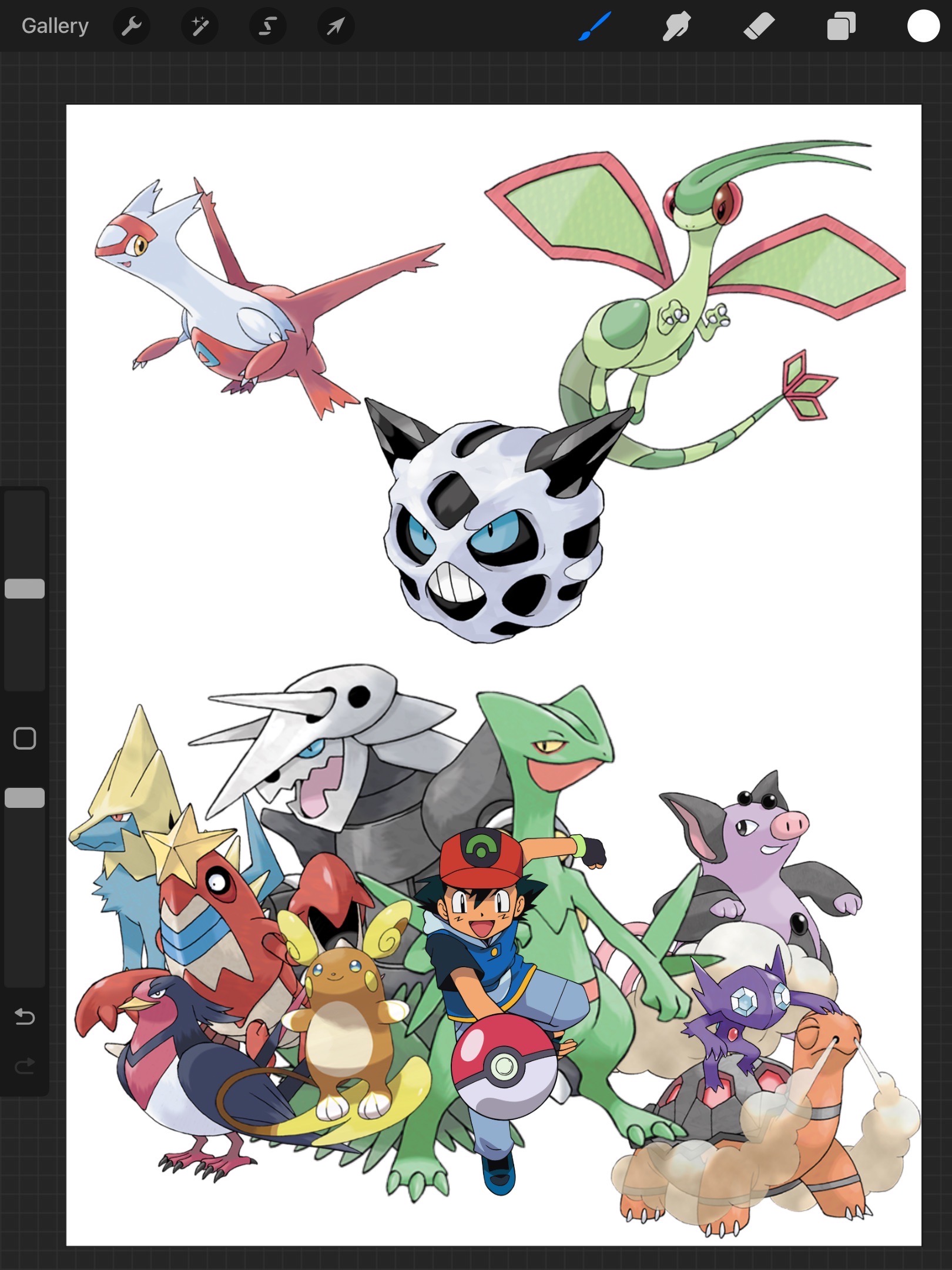
Task: Tap the square modify button in sidebar
Action: 25,738
